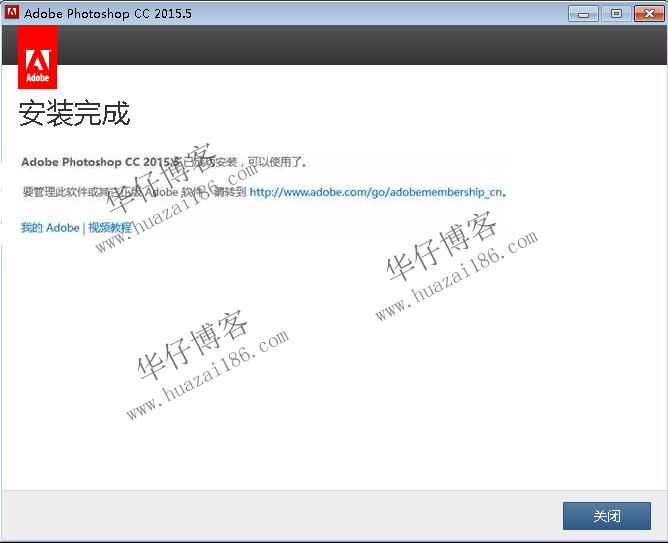
Task: Open the 视频教程 video tutorials link
Action: 110,228
